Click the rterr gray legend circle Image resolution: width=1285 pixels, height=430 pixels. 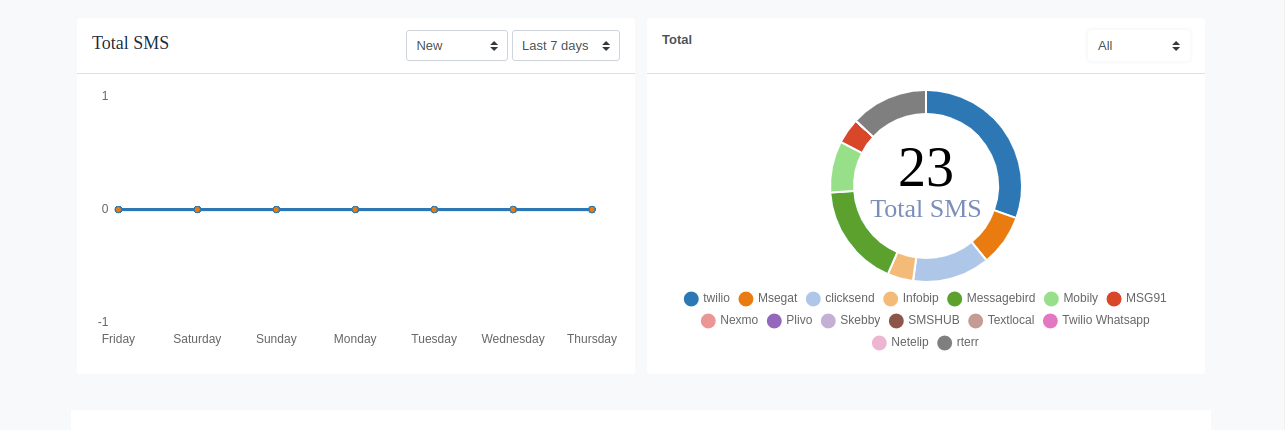coord(945,343)
